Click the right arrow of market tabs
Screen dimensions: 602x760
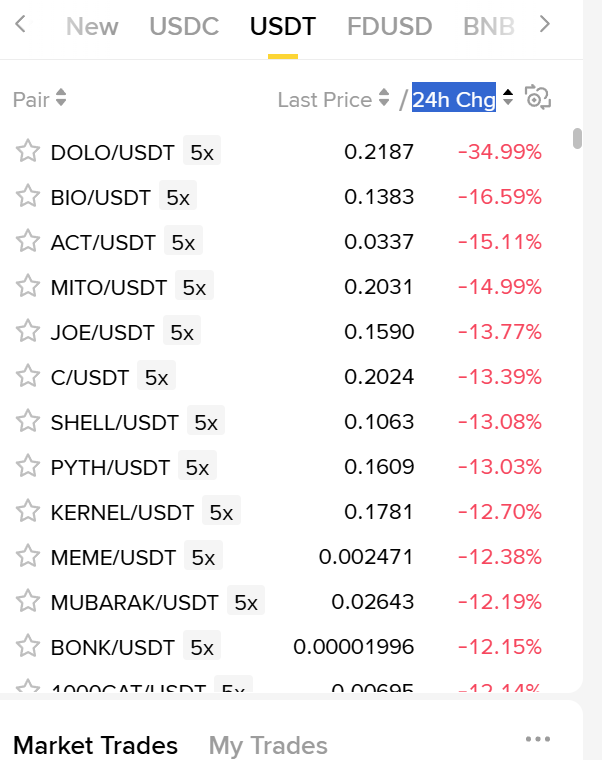coord(545,24)
